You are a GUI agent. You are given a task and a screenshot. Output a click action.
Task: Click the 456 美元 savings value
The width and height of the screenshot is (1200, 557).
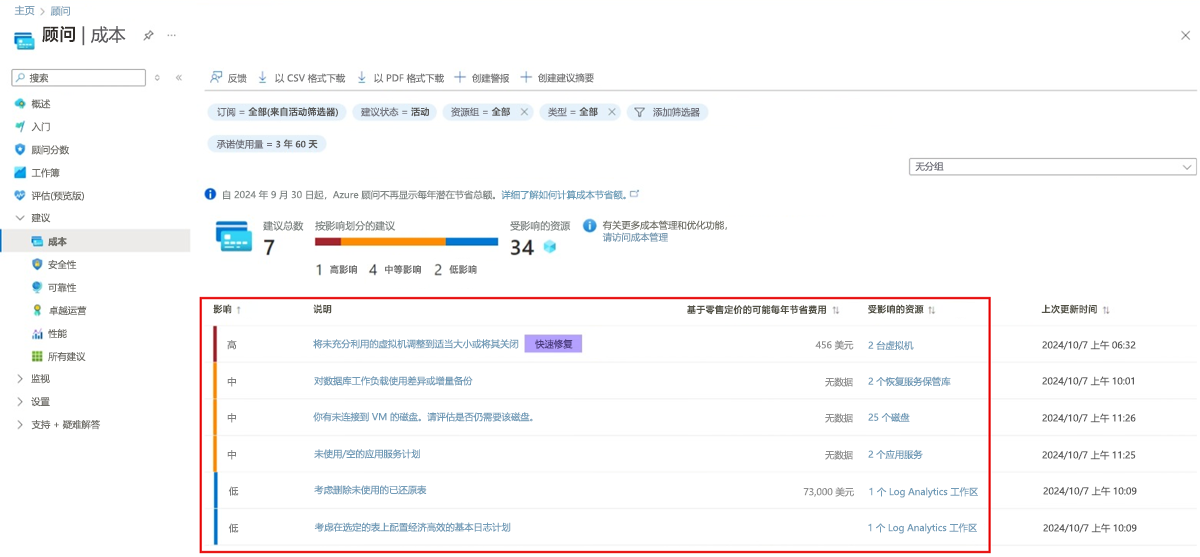tap(834, 345)
